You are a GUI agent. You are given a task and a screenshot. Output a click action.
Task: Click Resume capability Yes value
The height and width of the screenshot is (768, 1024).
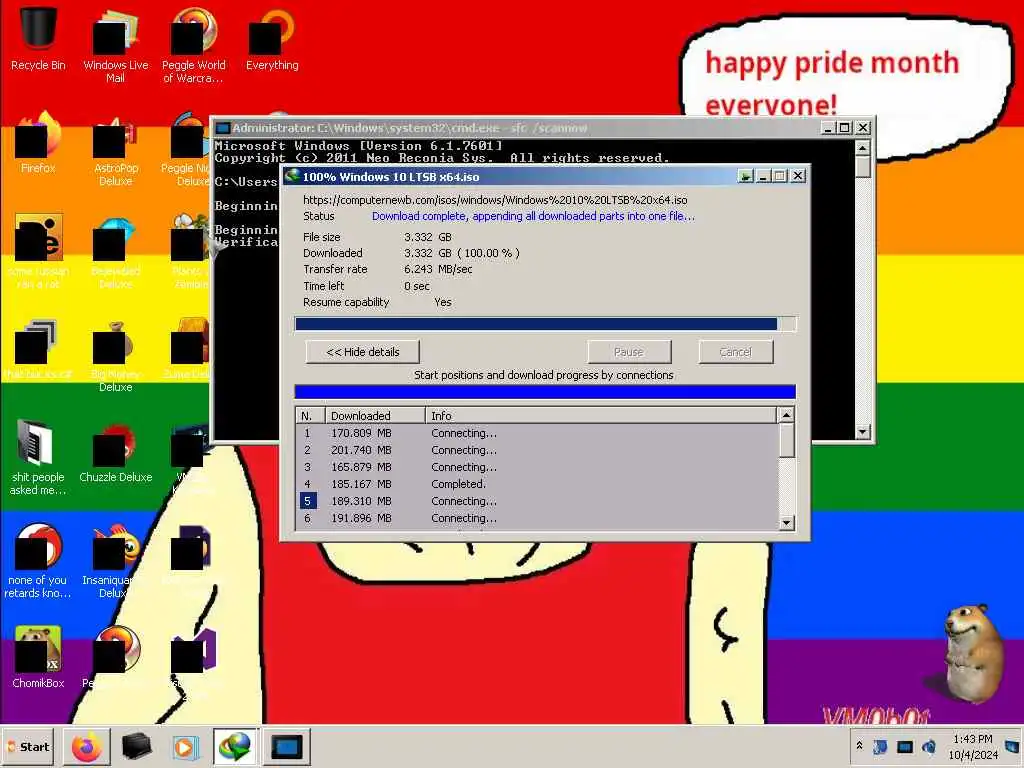click(443, 302)
